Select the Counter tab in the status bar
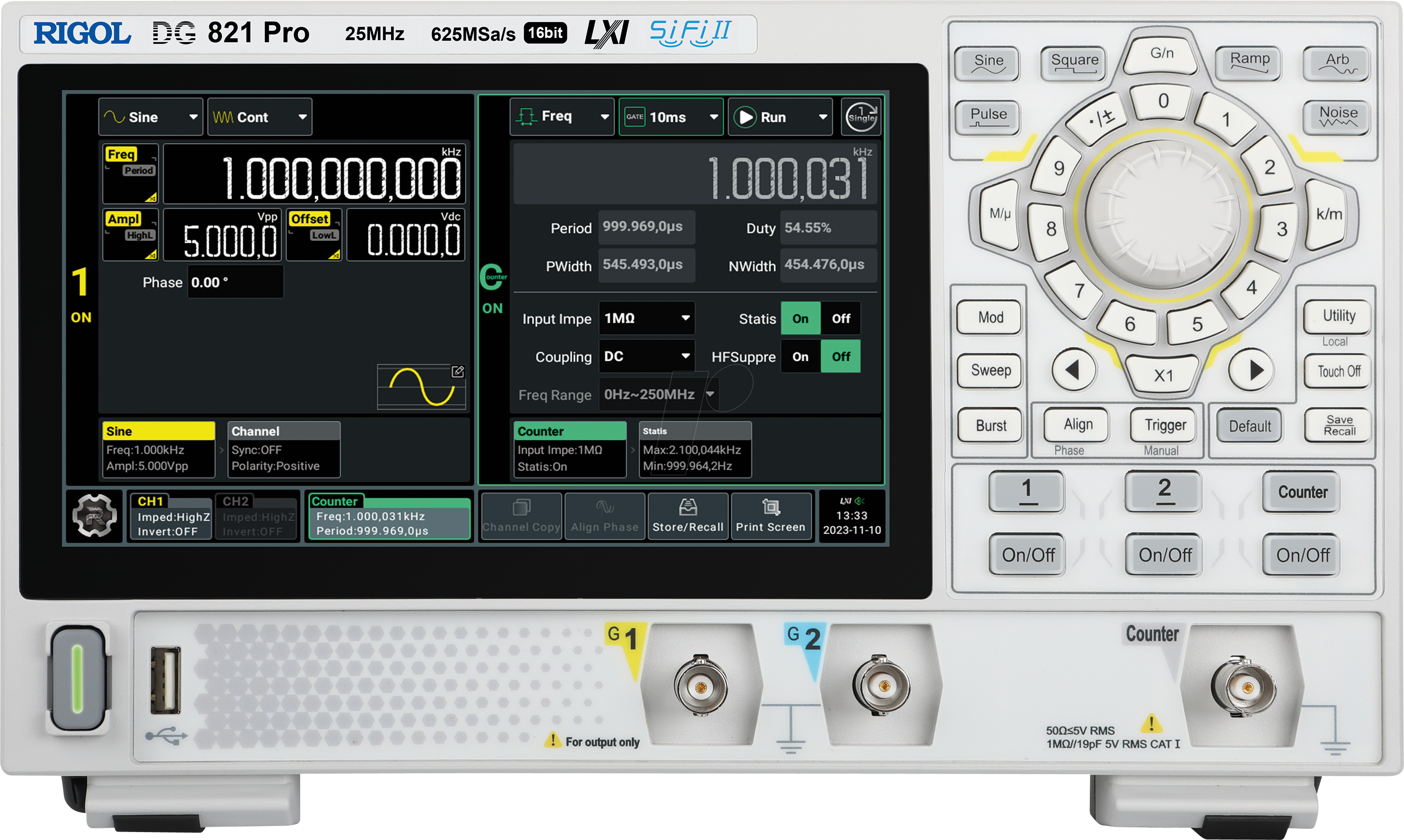This screenshot has width=1404, height=840. click(x=390, y=516)
